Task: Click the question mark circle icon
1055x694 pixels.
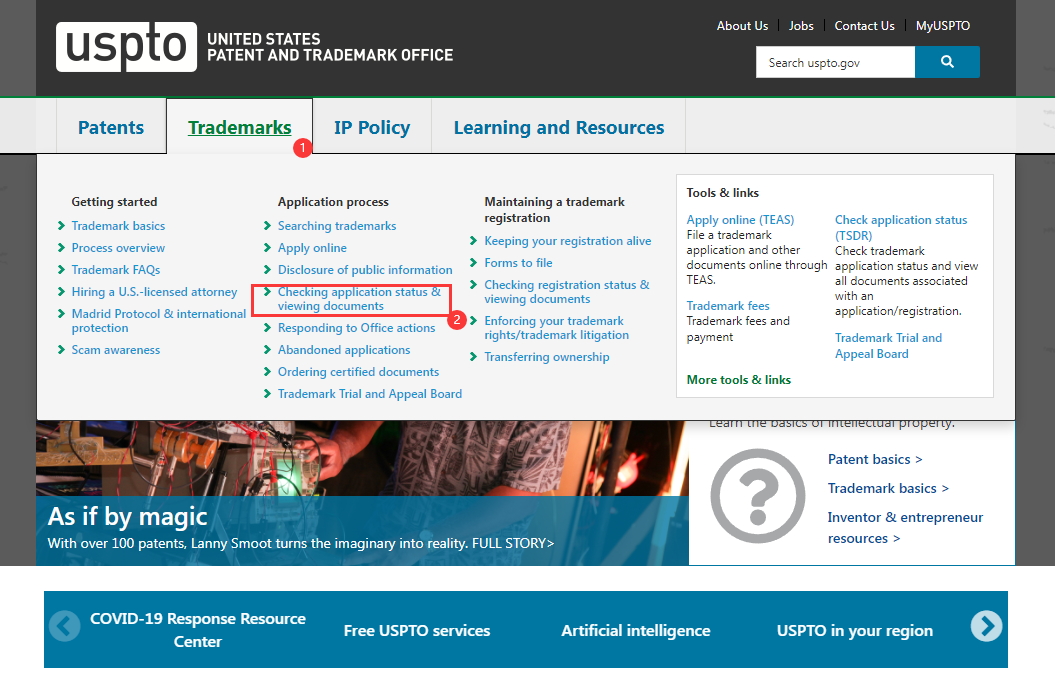Action: coord(757,496)
